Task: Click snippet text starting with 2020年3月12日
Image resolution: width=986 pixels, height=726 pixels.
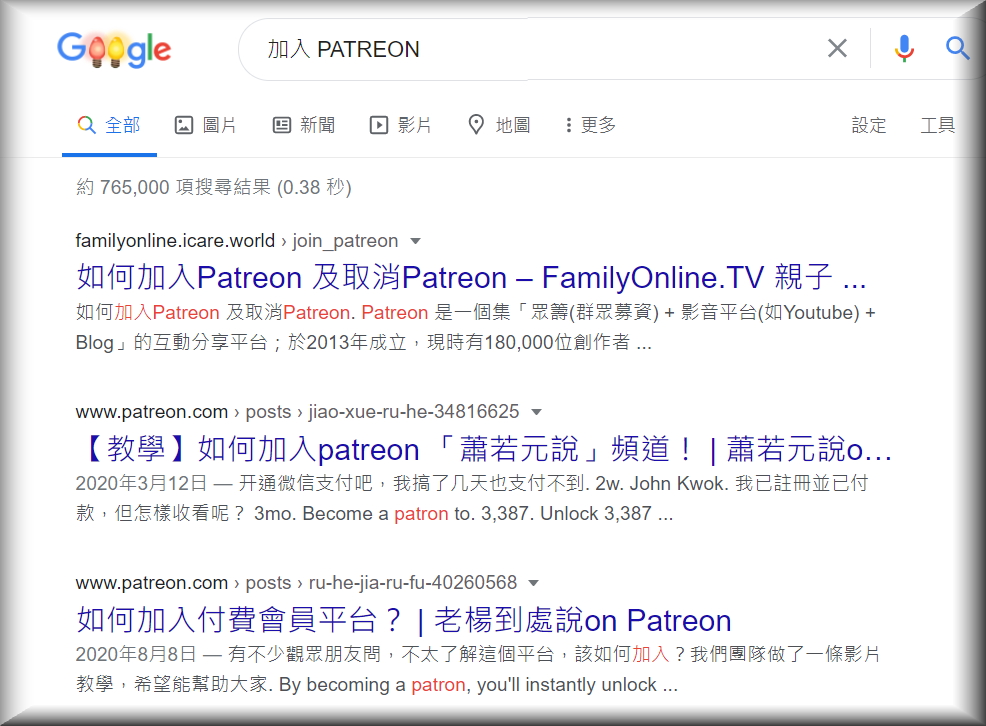Action: pos(472,498)
